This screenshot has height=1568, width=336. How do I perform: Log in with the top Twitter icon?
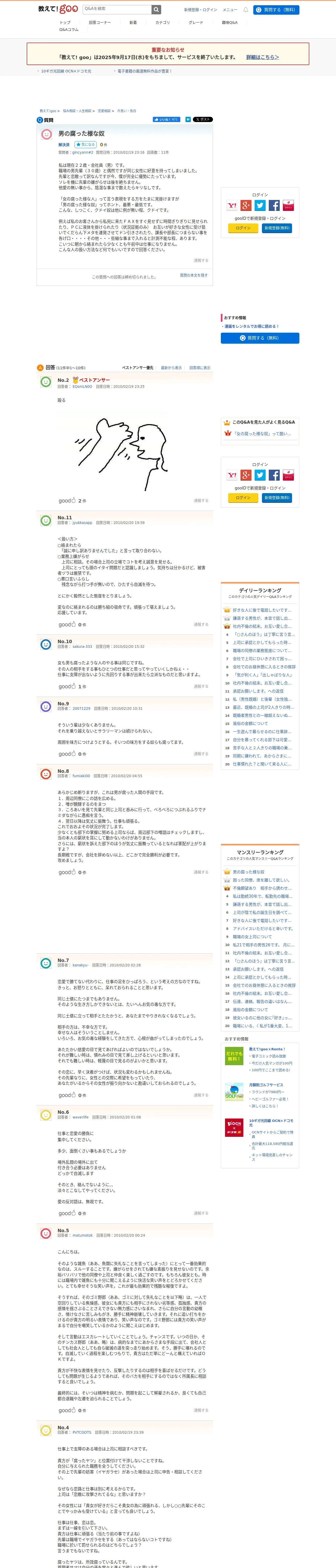pos(260,206)
